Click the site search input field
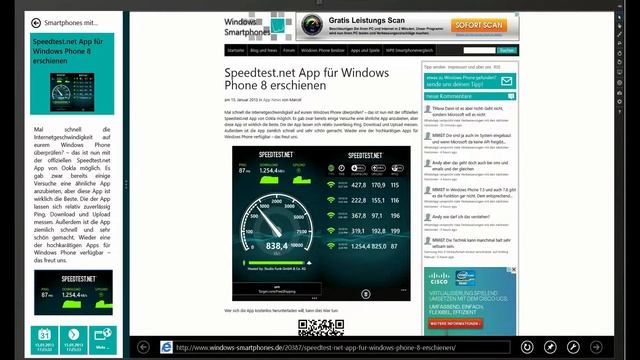Screen dimensions: 640x360 pyautogui.click(x=479, y=50)
